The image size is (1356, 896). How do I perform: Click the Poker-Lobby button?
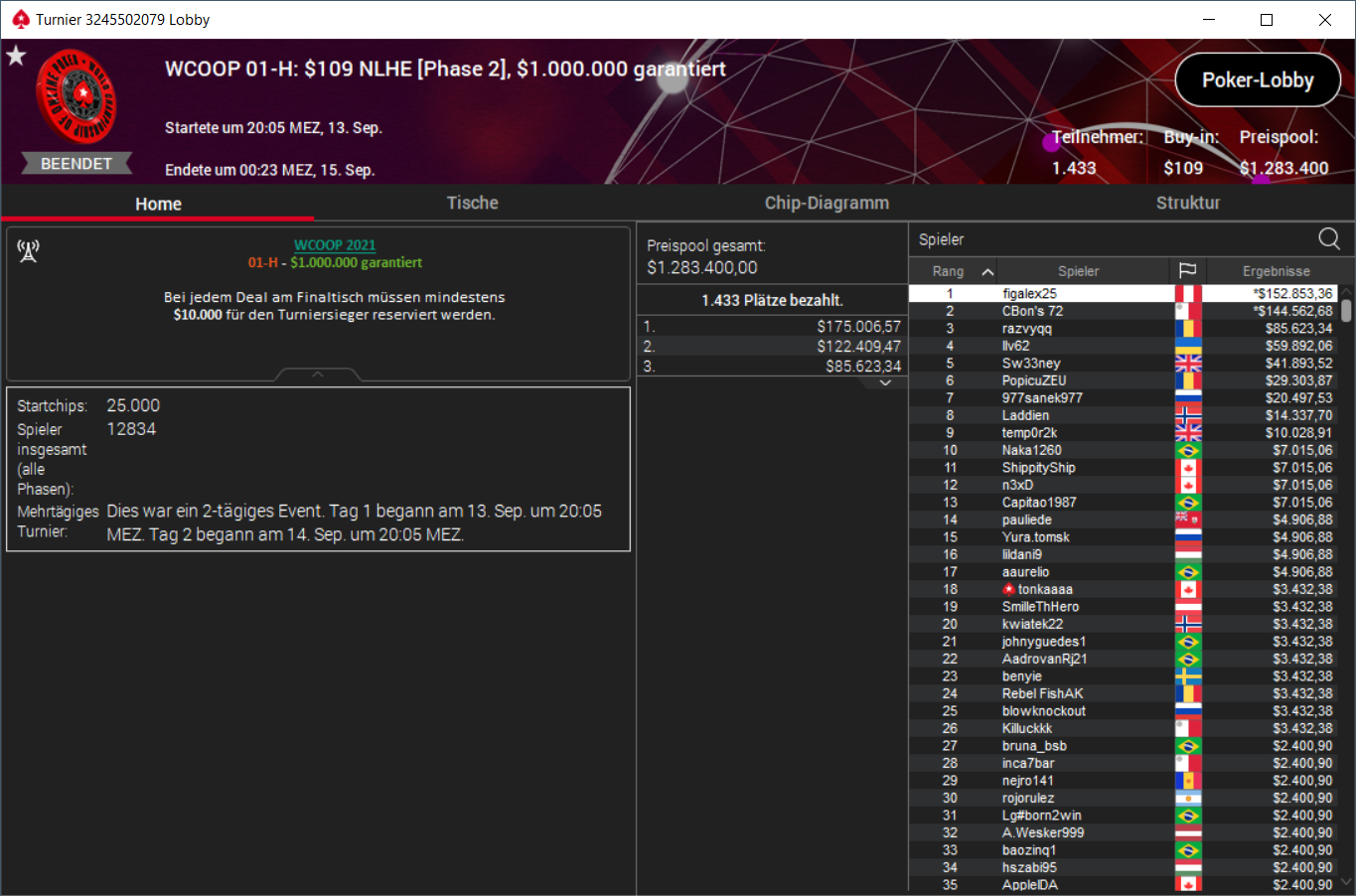(1258, 79)
